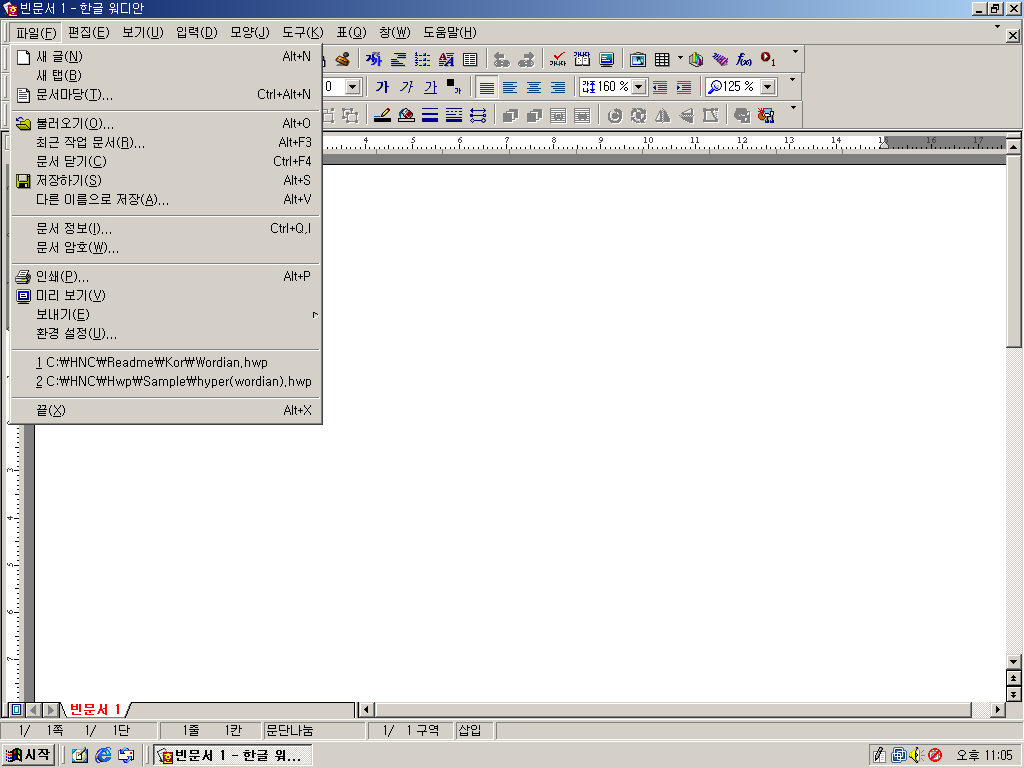Click the arrow style icon
Viewport: 1024px width, 768px height.
click(x=478, y=116)
